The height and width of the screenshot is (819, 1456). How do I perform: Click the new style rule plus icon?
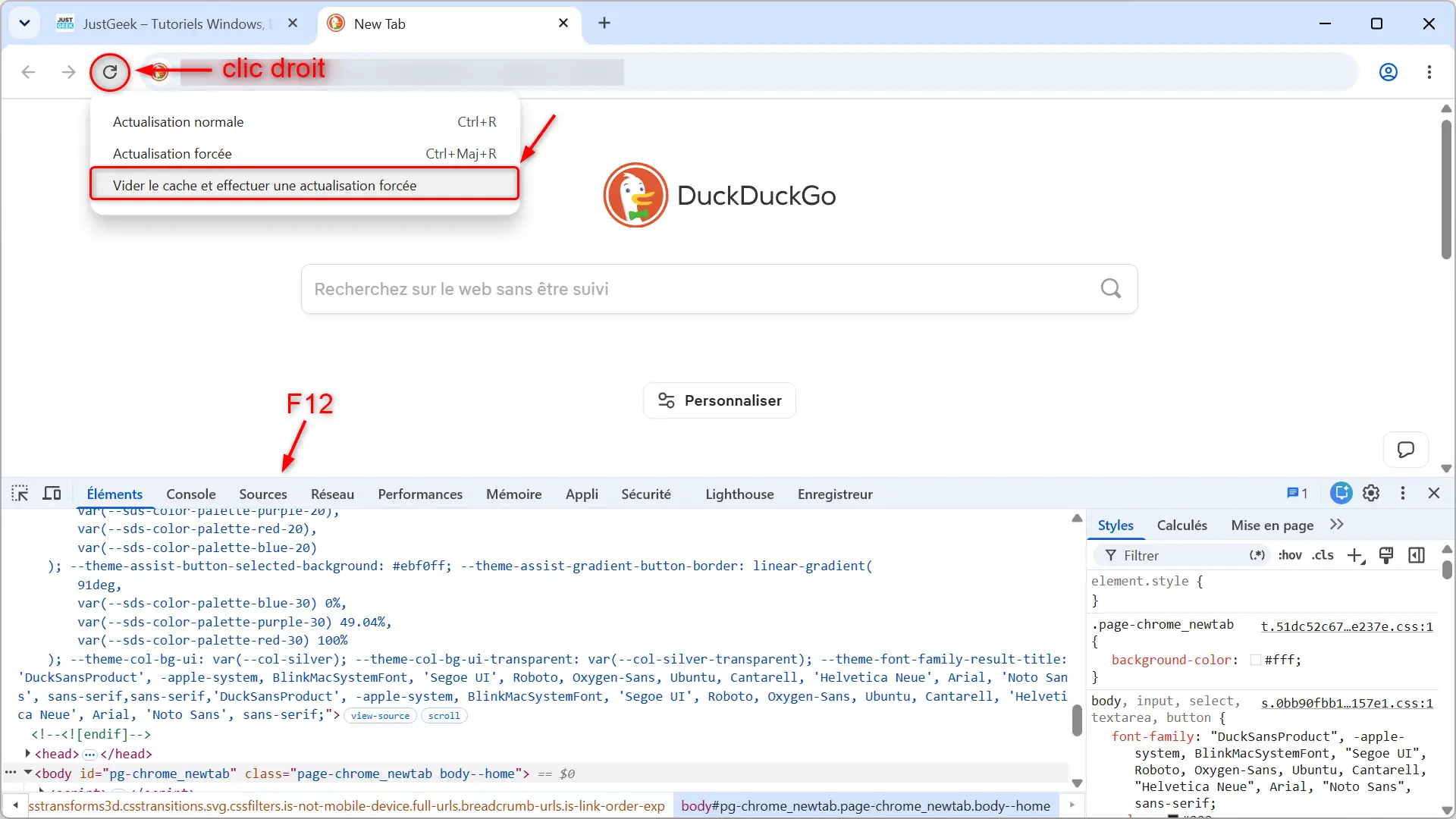(1356, 556)
